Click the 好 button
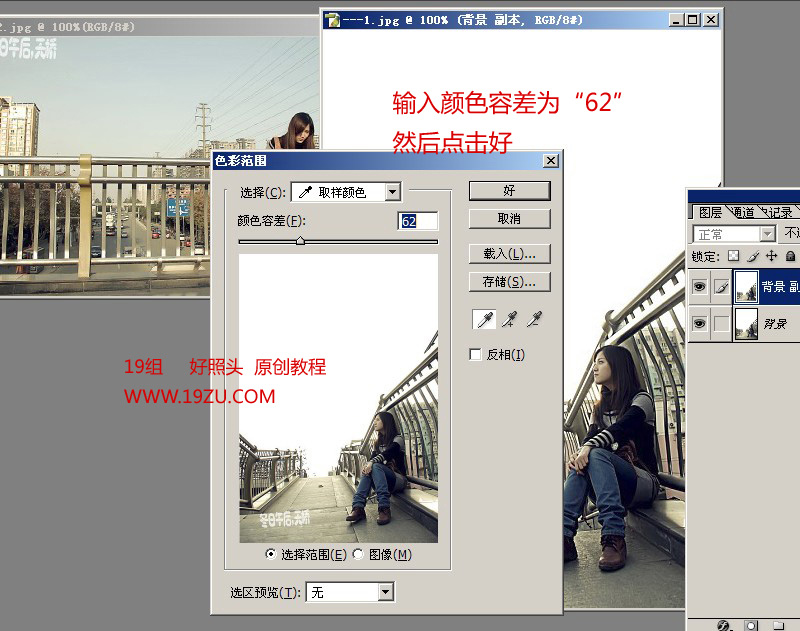800x631 pixels. pyautogui.click(x=509, y=191)
